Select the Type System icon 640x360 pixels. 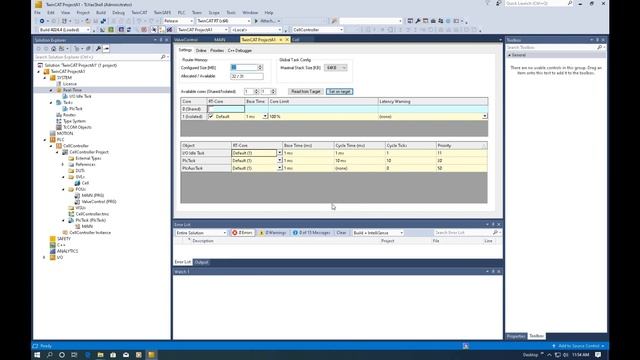click(x=59, y=121)
